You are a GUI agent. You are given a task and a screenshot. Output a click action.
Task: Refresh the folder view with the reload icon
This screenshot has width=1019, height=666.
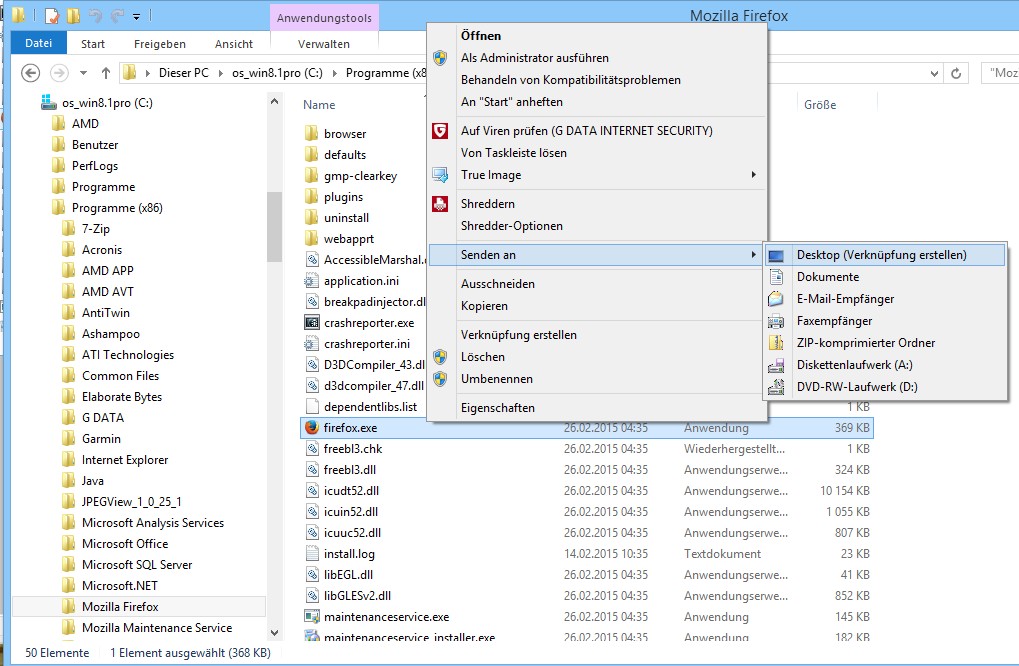[x=956, y=73]
